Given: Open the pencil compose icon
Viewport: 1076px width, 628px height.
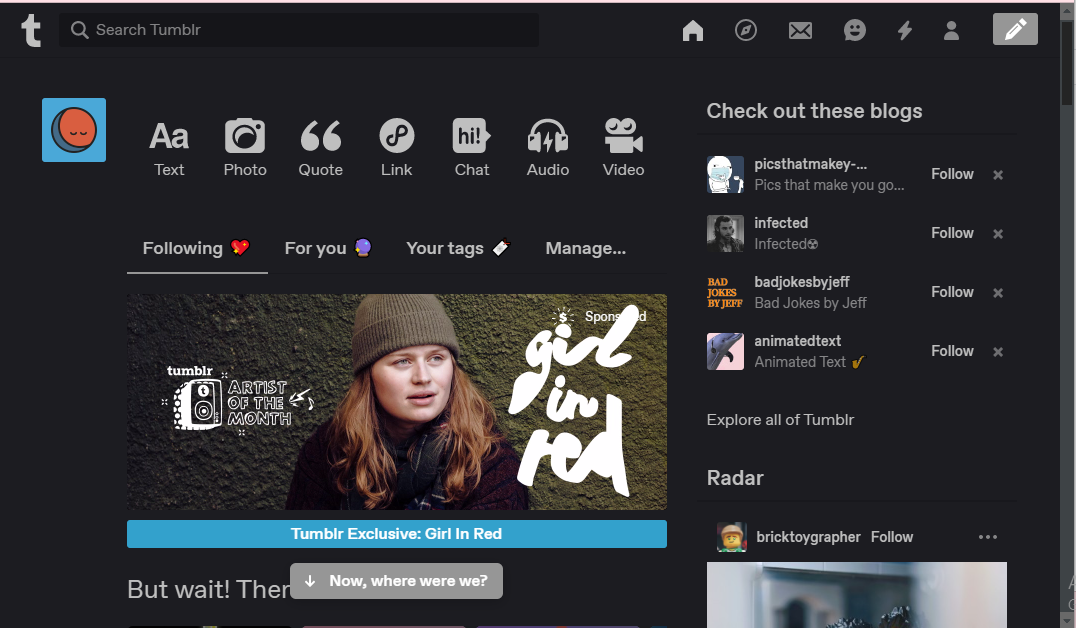Looking at the screenshot, I should [1015, 30].
